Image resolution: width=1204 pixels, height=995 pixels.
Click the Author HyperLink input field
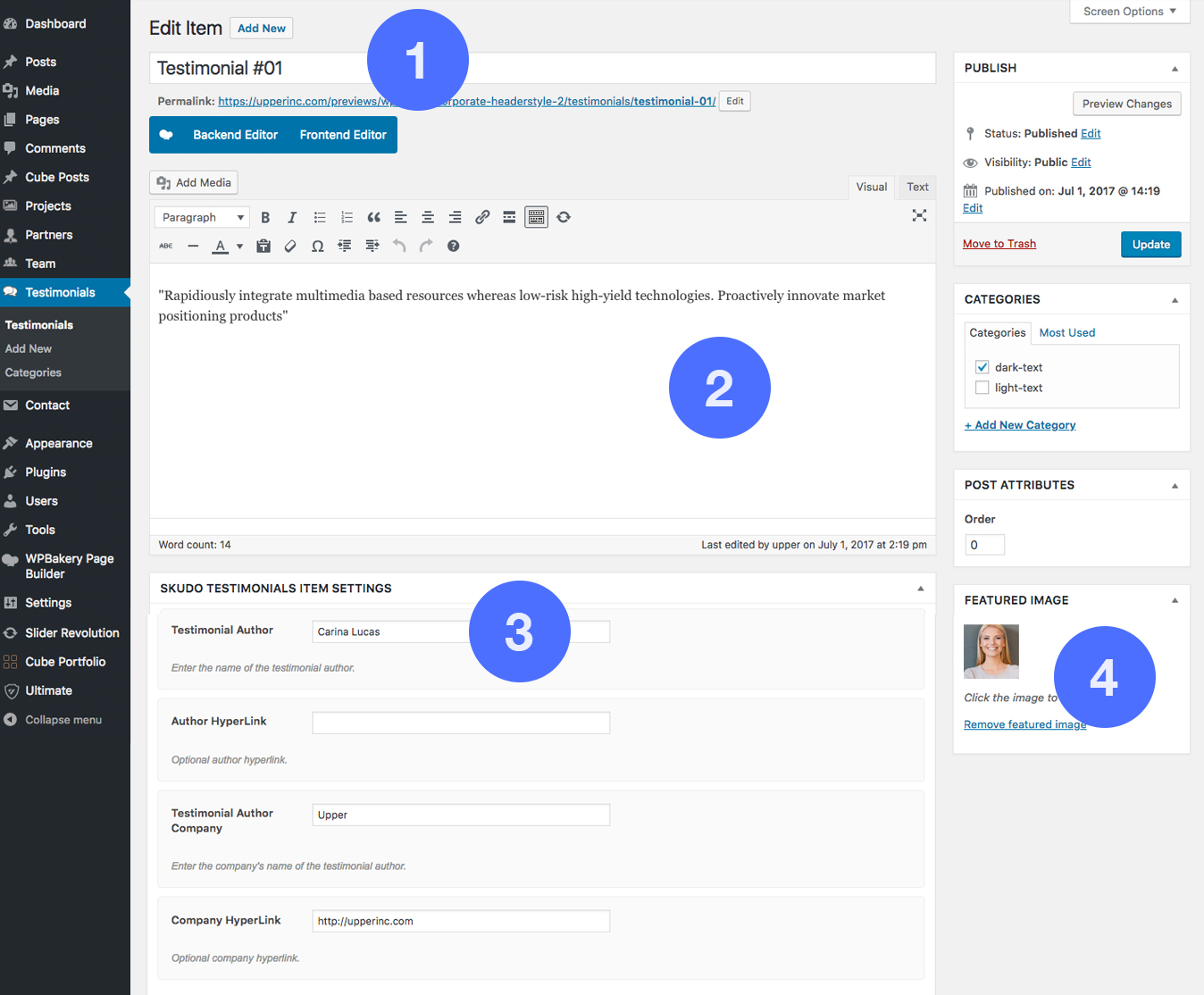[x=461, y=723]
